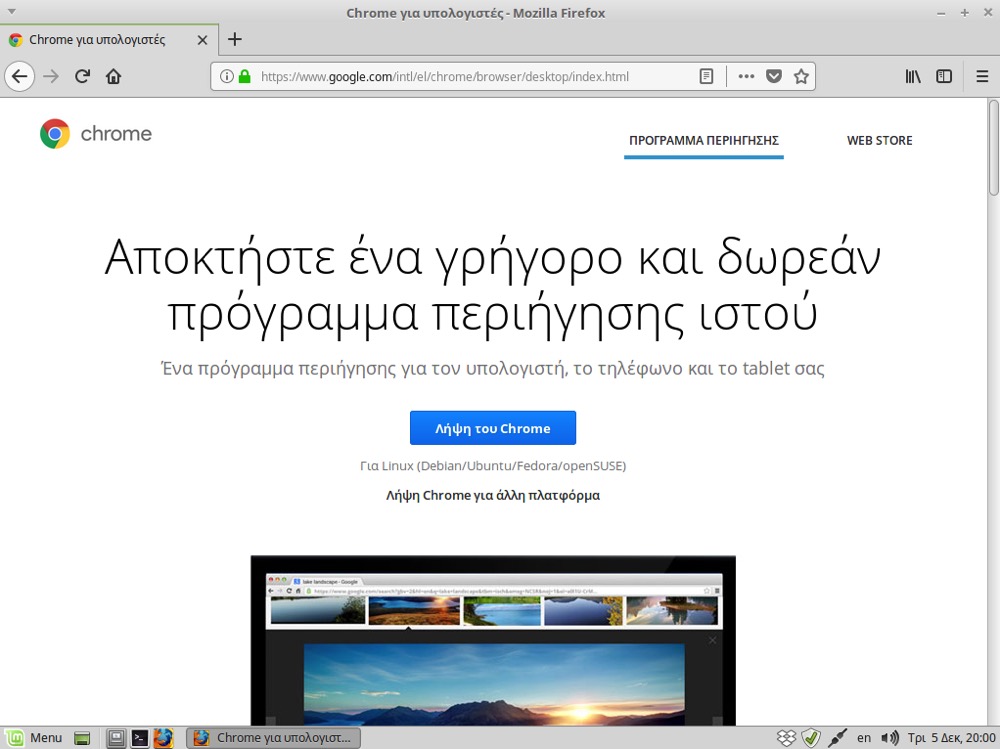The width and height of the screenshot is (1000, 749).
Task: Switch to the Firefox window in the taskbar
Action: click(x=274, y=738)
